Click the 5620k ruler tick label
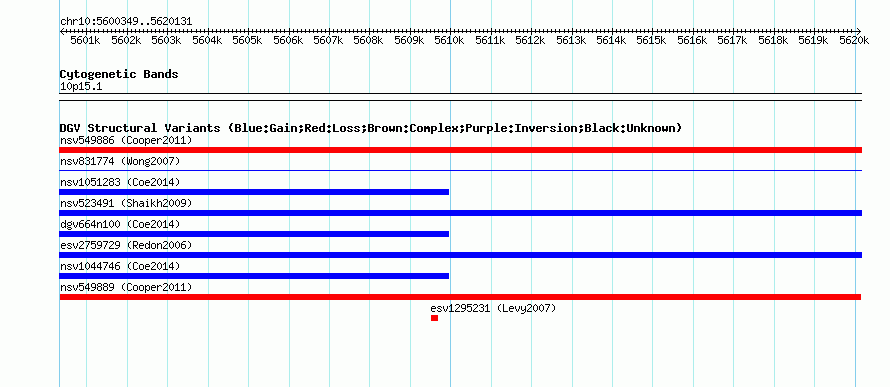Viewport: 890px width, 387px height. point(854,41)
